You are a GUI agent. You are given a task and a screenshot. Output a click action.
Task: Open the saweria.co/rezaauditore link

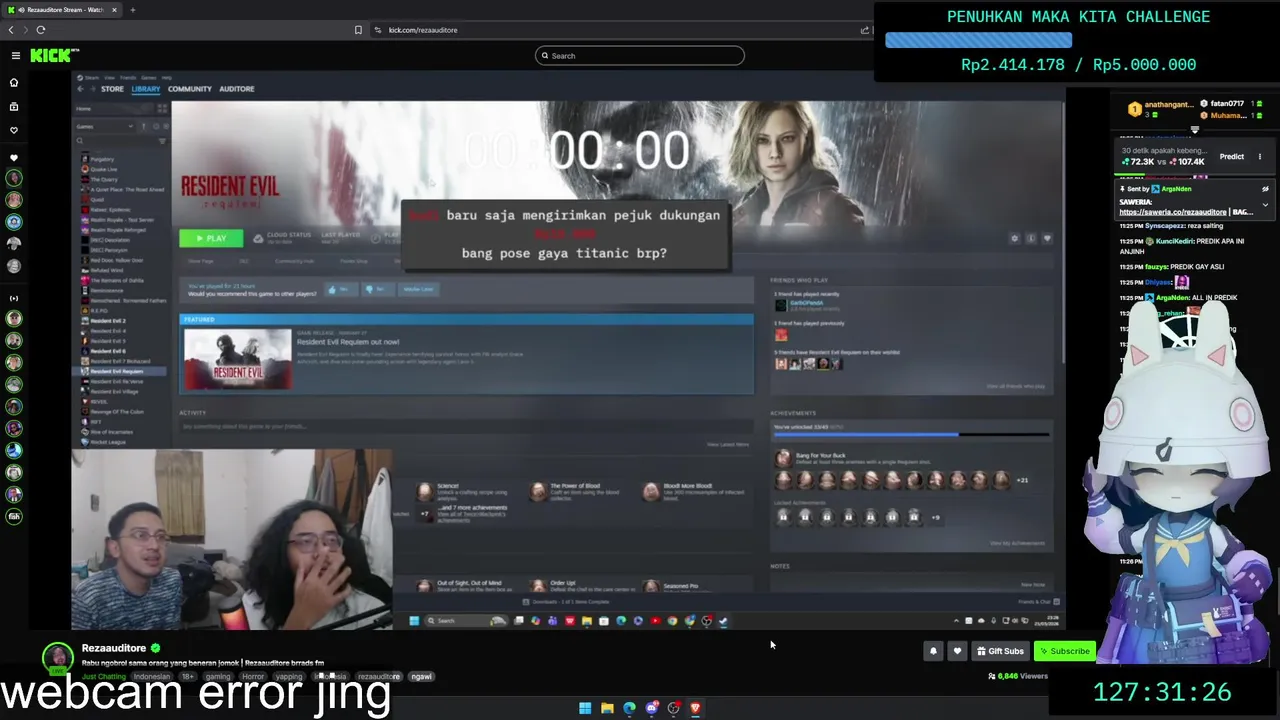point(1173,212)
